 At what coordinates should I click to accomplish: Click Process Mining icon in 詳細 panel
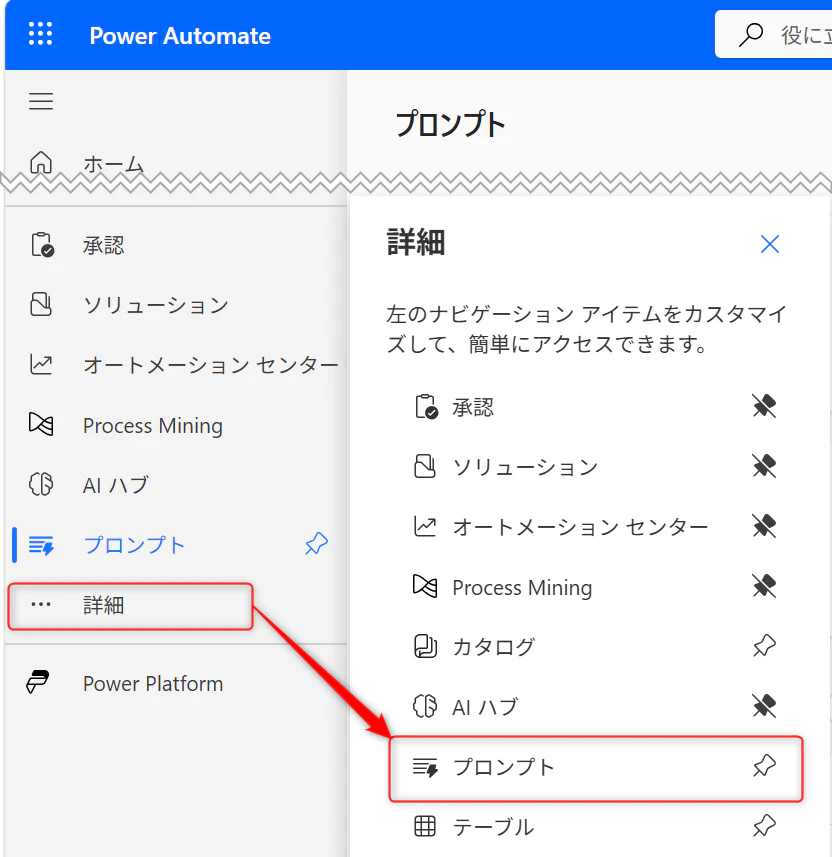tap(425, 586)
